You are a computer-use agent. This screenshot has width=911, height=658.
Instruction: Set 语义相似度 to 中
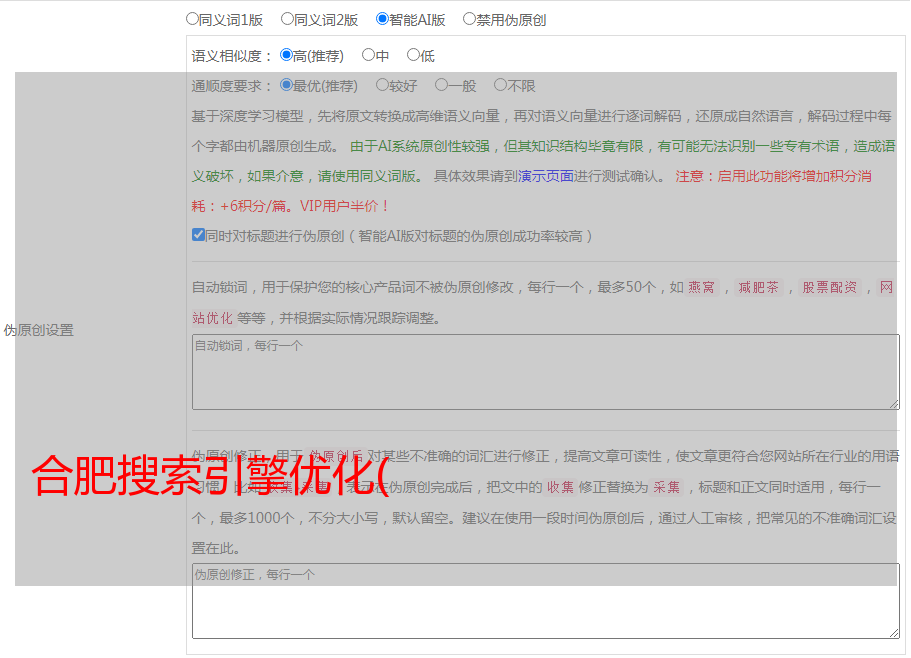click(368, 55)
